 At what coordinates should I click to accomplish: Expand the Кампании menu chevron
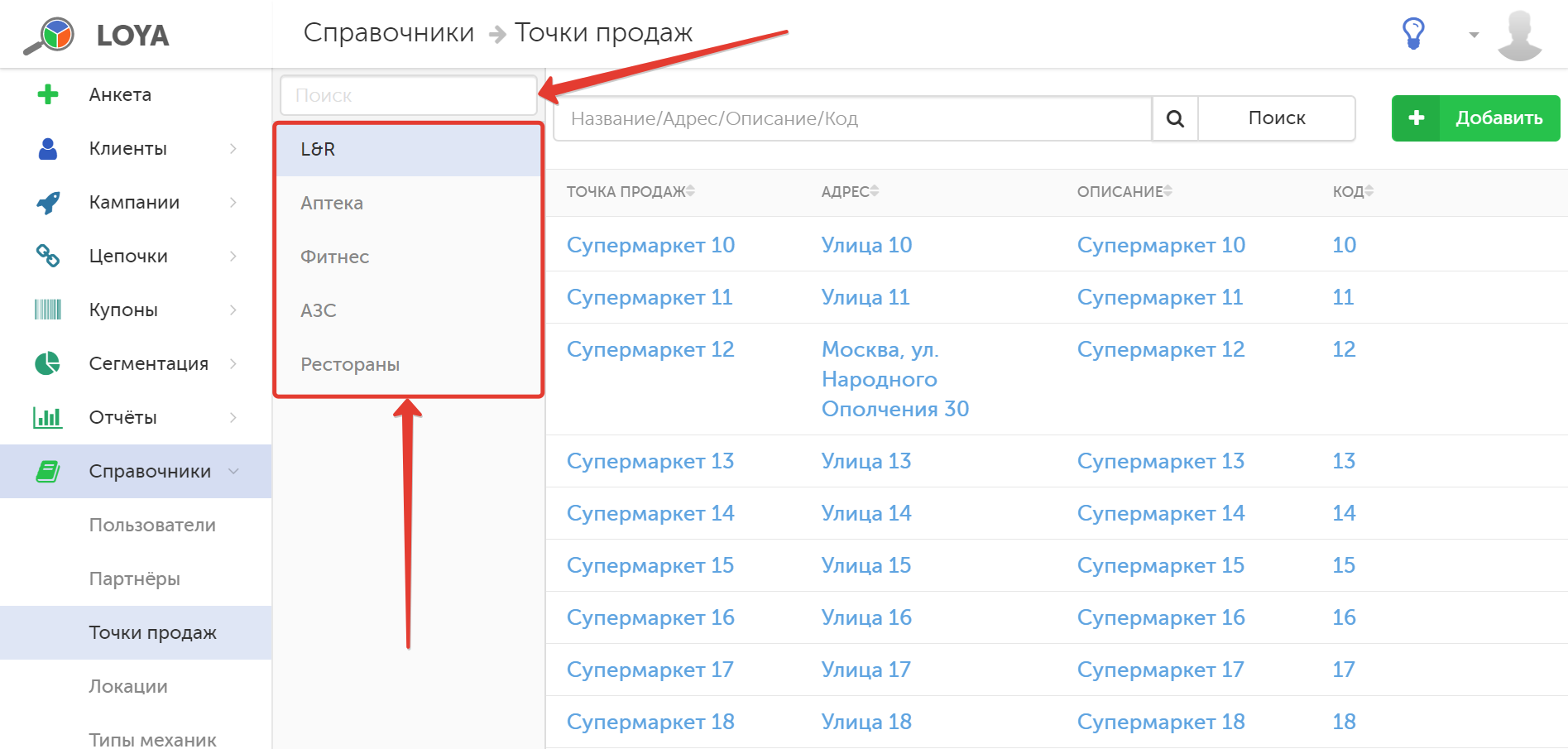click(233, 202)
